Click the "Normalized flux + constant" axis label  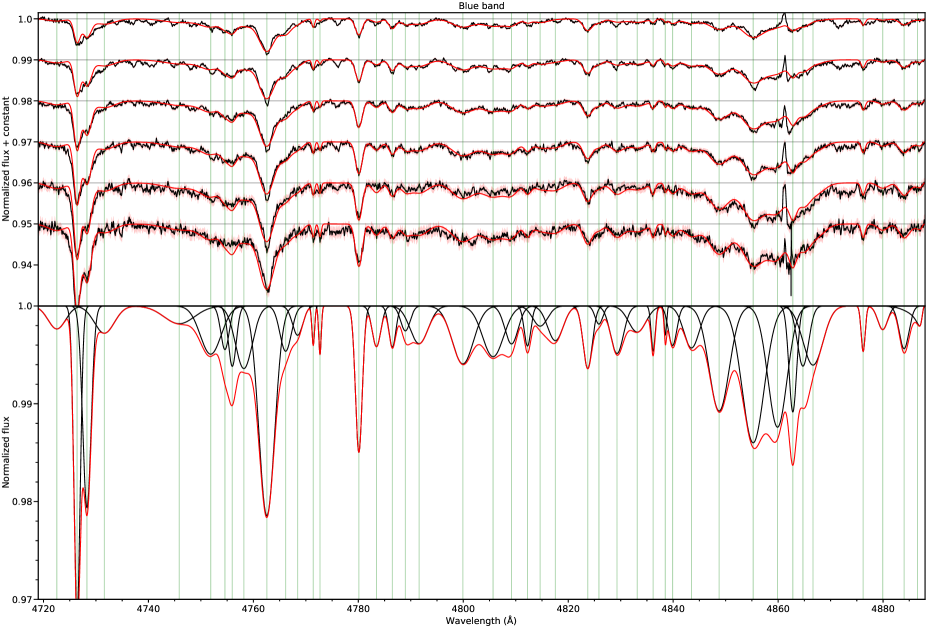[x=6, y=159]
